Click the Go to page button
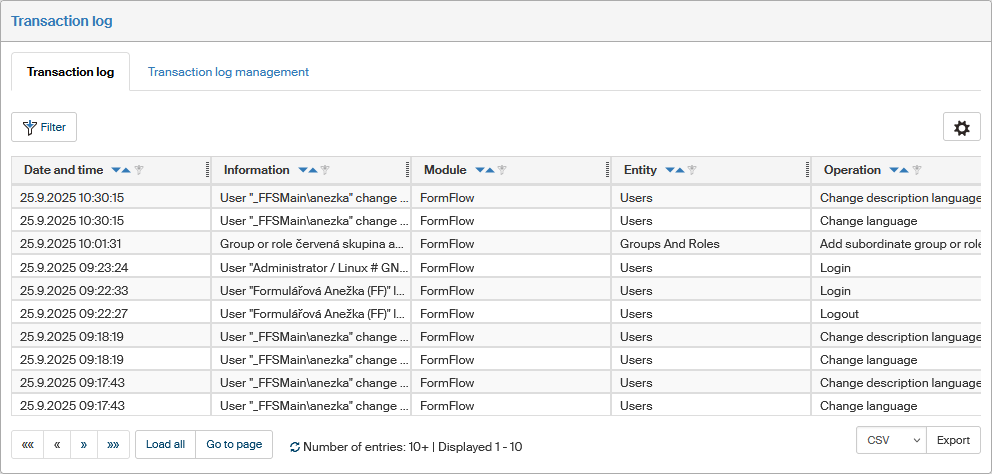This screenshot has width=992, height=474. tap(234, 444)
